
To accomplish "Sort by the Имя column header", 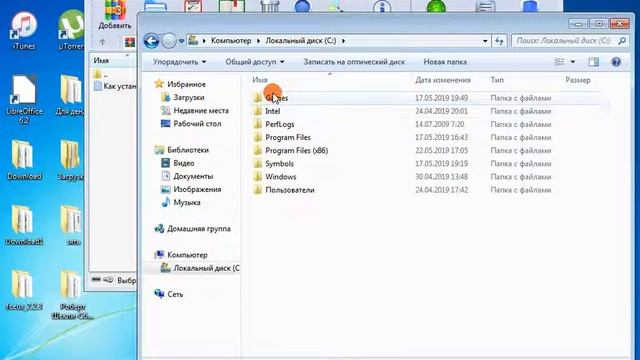I will pyautogui.click(x=260, y=80).
